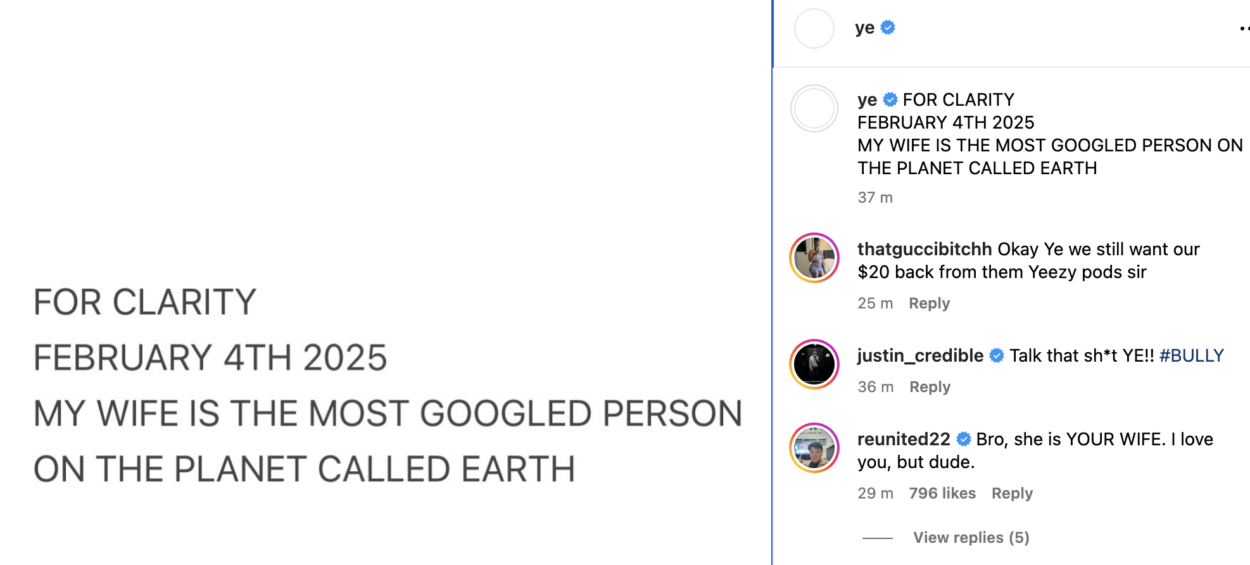Open the #BULLY hashtag link
Image resolution: width=1250 pixels, height=565 pixels.
(x=1191, y=356)
